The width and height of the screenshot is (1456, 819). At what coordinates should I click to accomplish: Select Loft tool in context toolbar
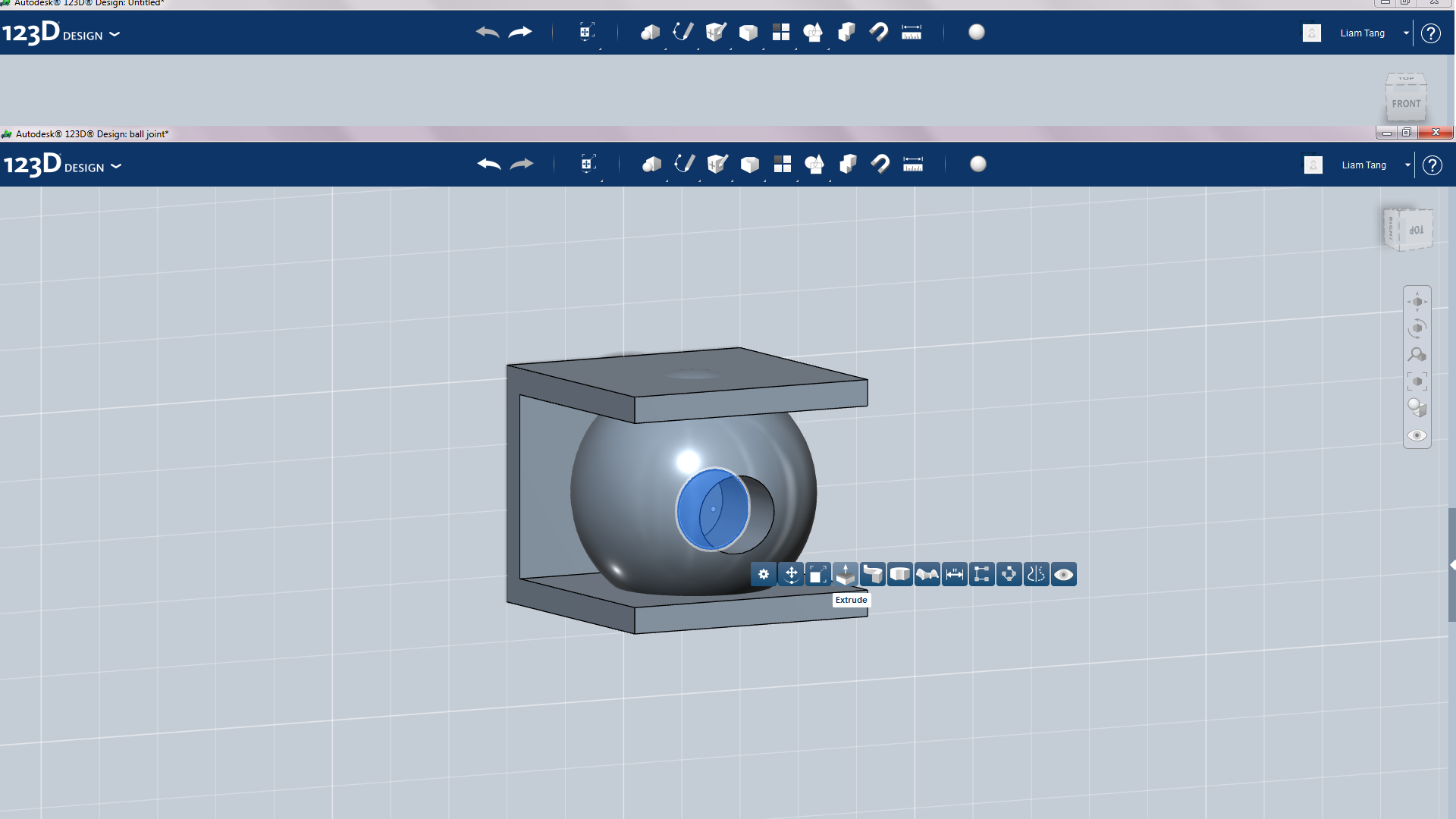927,574
